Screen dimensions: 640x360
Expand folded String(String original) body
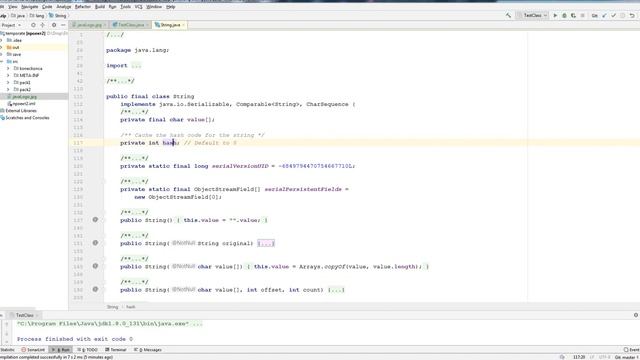(266, 243)
